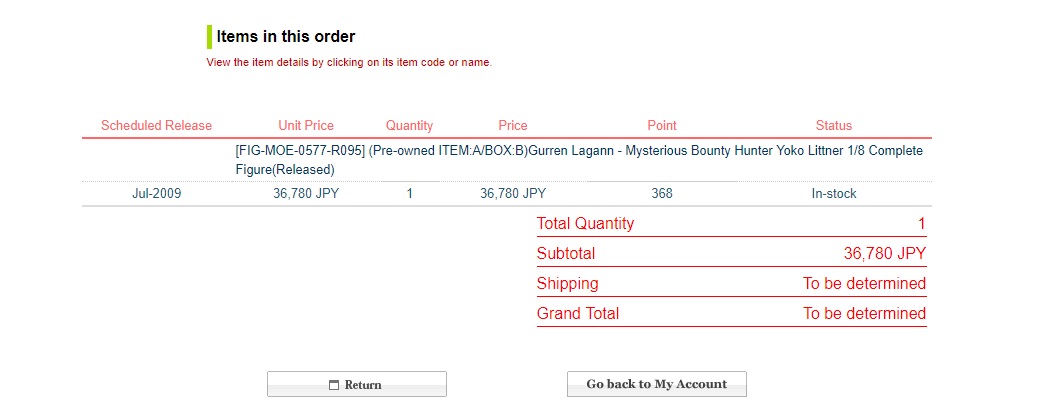This screenshot has height=408, width=1050.
Task: Click the Total Quantity label
Action: point(585,224)
